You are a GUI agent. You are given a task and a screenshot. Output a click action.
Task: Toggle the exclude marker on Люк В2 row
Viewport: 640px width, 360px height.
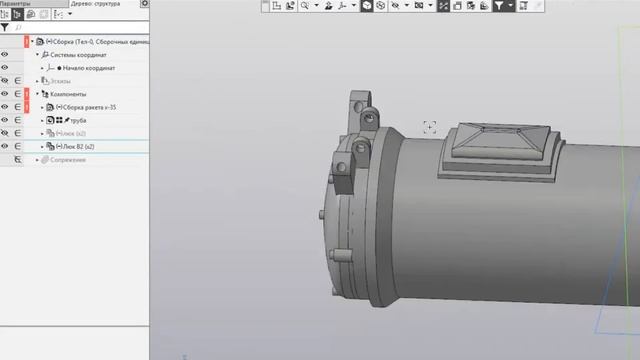18,146
